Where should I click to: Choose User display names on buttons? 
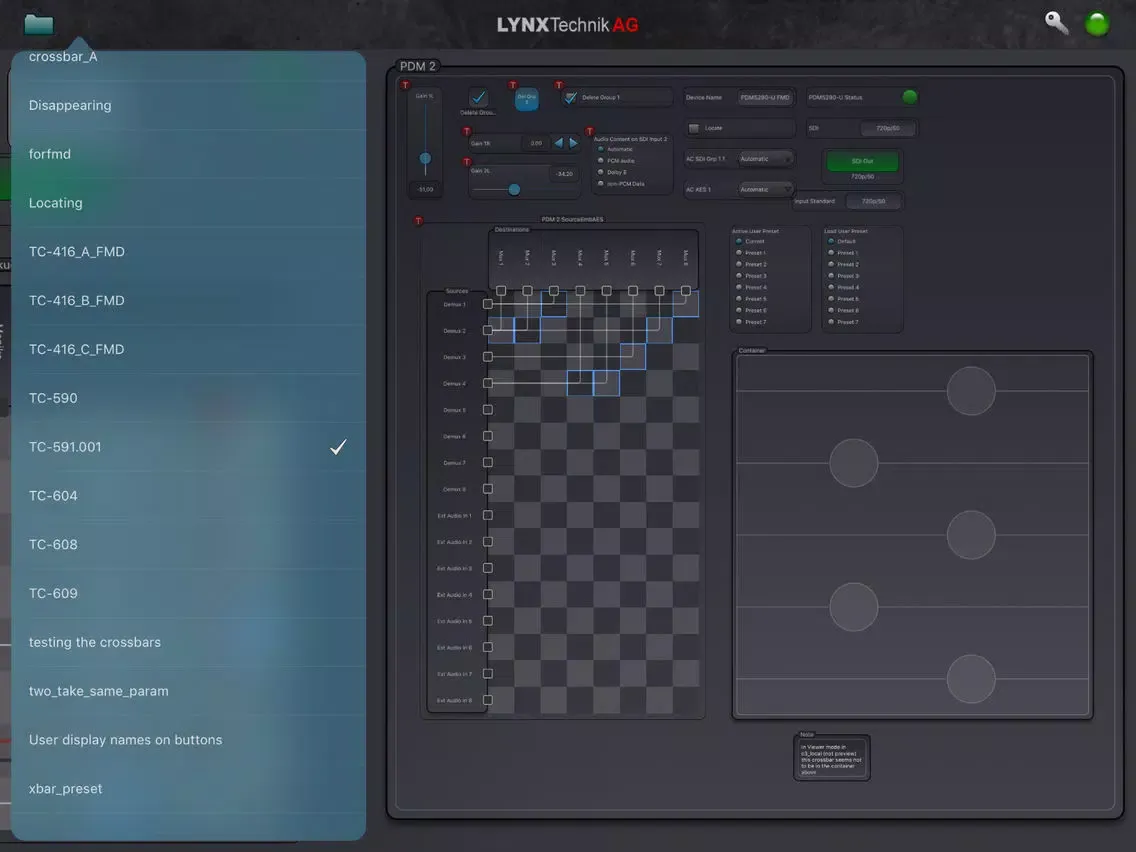188,740
